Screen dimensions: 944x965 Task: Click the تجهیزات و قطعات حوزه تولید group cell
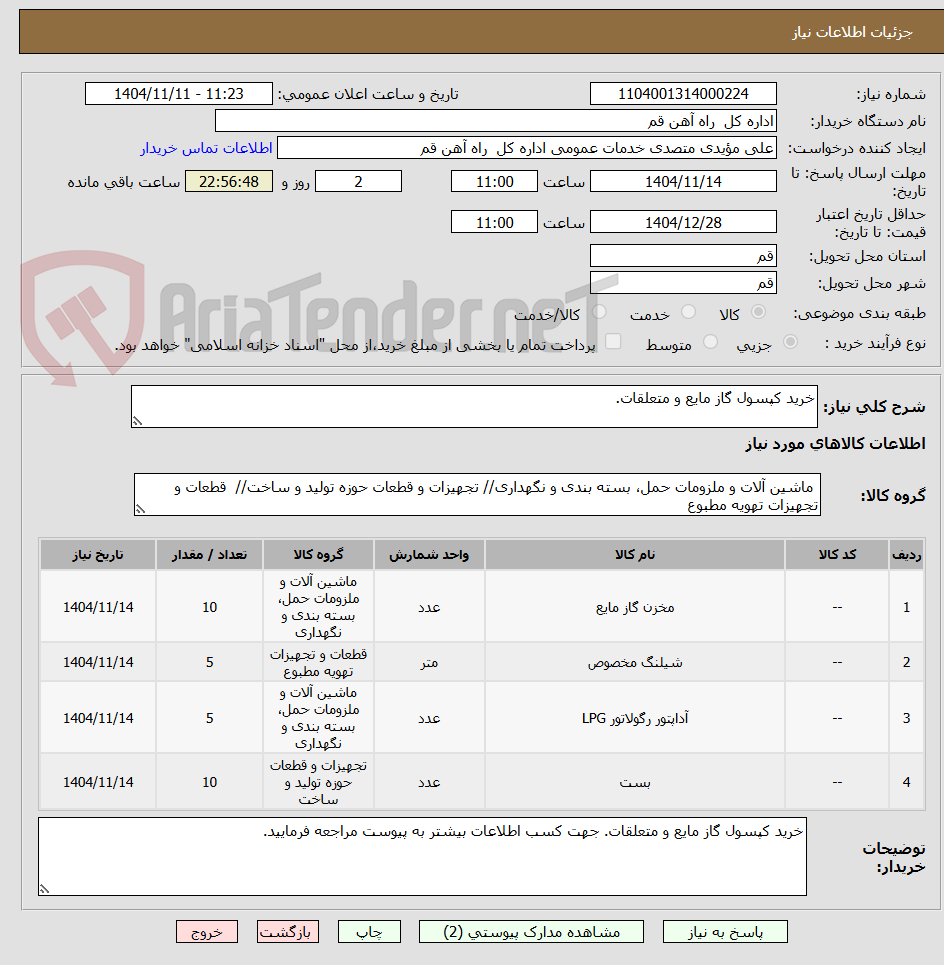(318, 782)
